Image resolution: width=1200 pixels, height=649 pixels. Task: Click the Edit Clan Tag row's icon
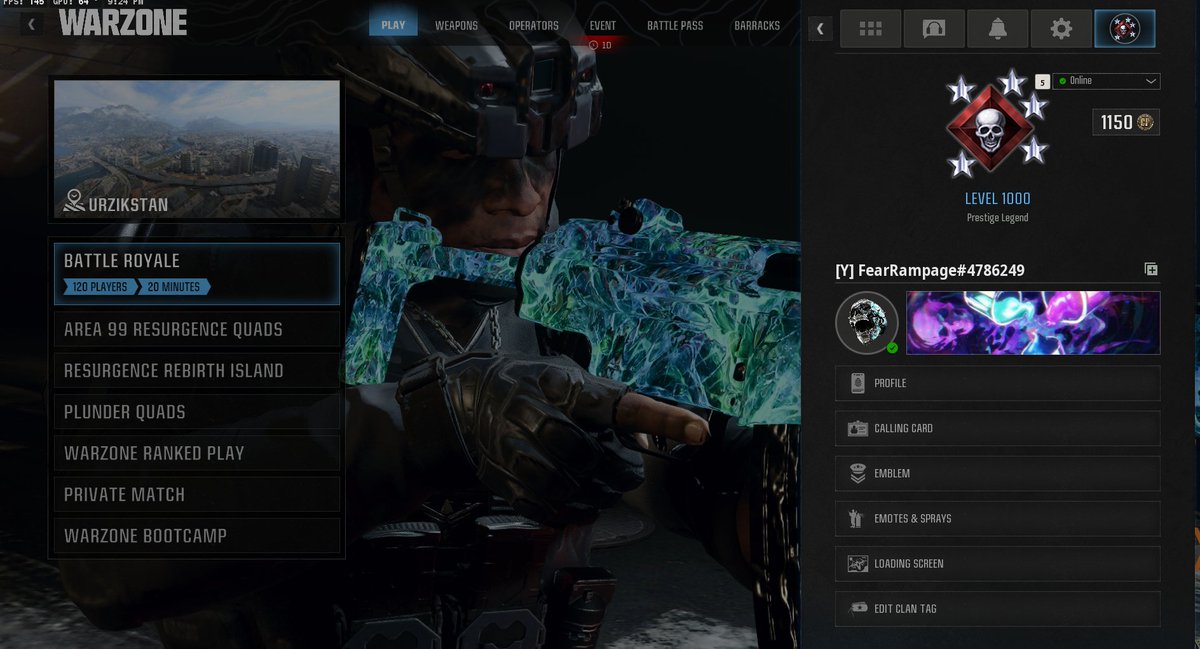tap(857, 608)
